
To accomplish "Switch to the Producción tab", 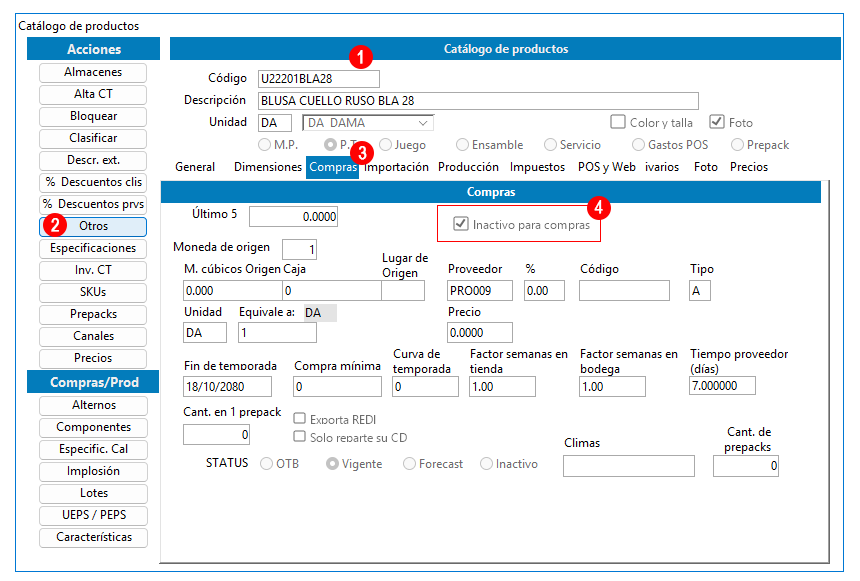I will click(x=468, y=167).
